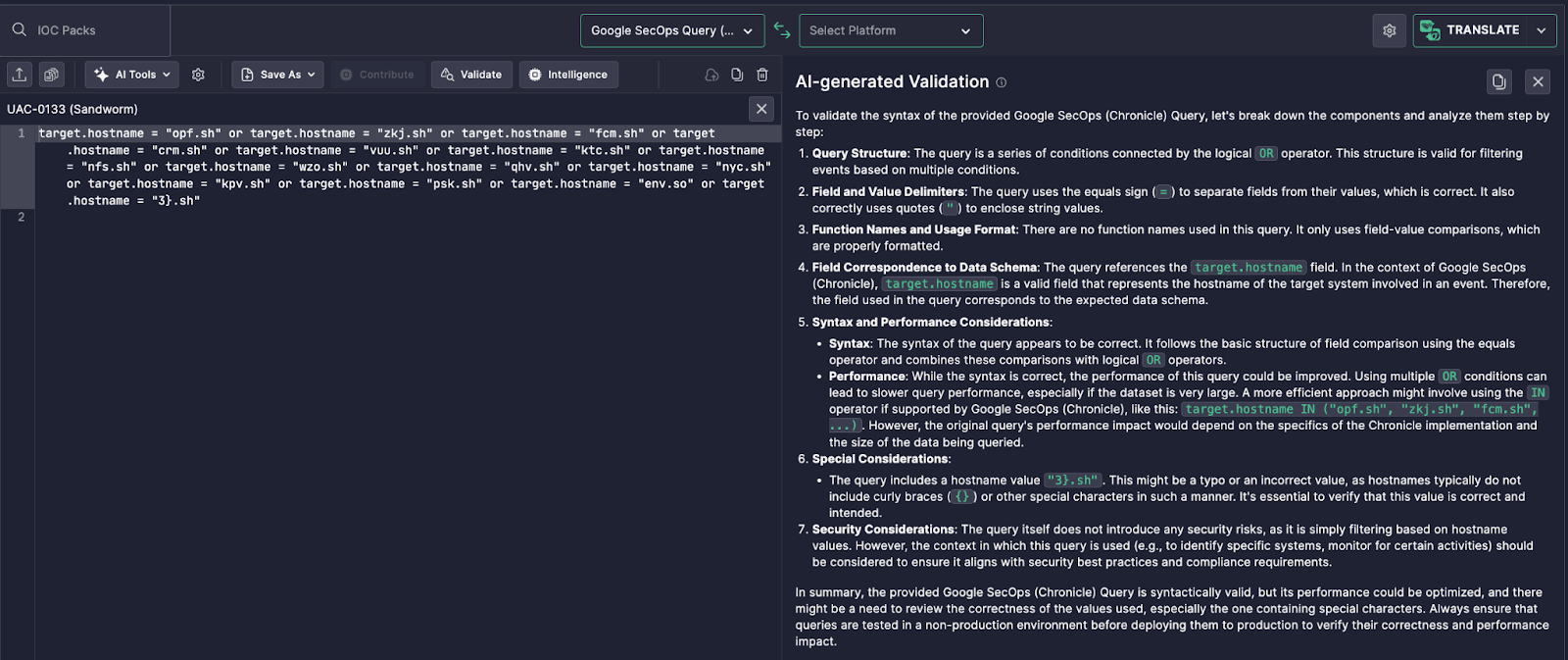Viewport: 1568px width, 660px height.
Task: Open the Intelligence panel
Action: (x=568, y=75)
